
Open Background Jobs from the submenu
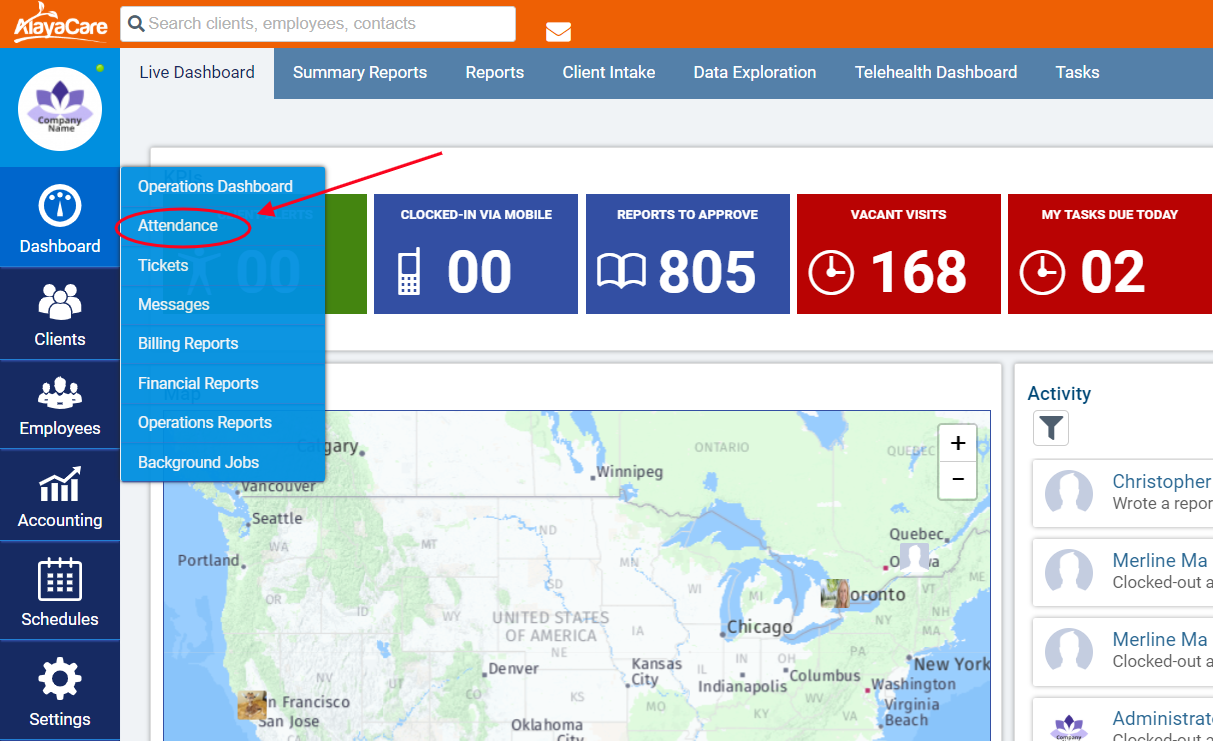(x=198, y=463)
